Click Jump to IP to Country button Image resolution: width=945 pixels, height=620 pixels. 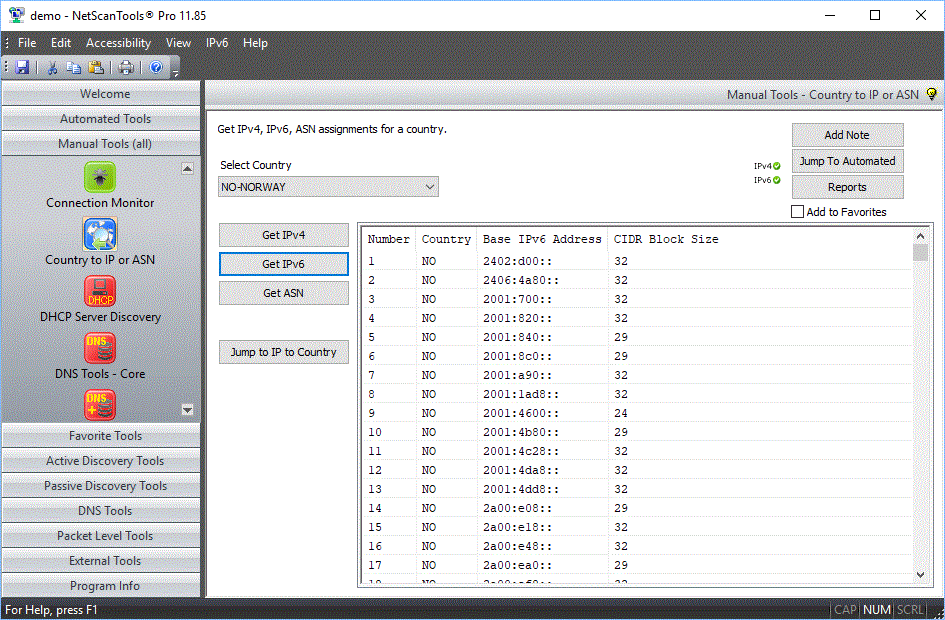[x=284, y=352]
